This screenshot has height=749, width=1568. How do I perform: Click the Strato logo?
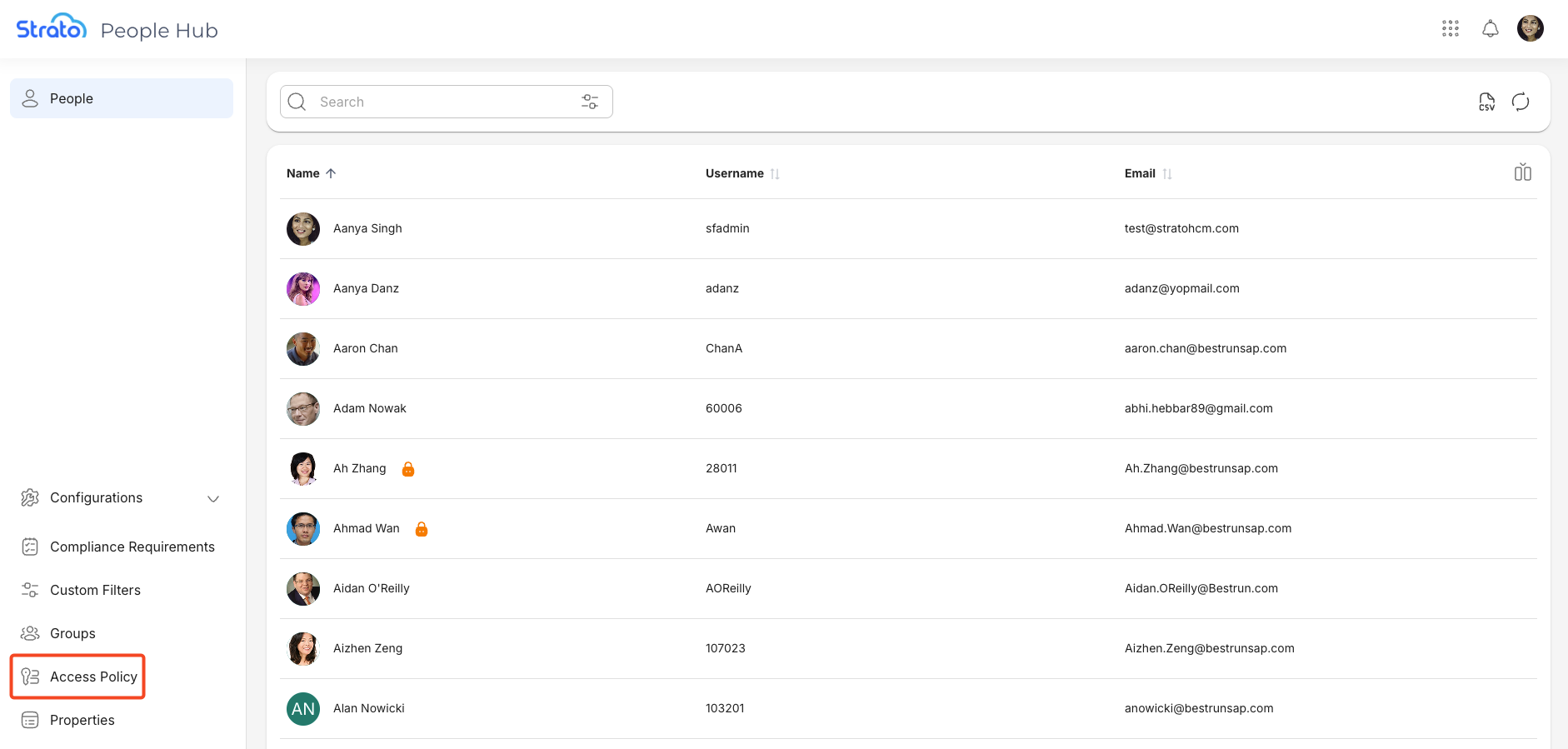point(52,28)
